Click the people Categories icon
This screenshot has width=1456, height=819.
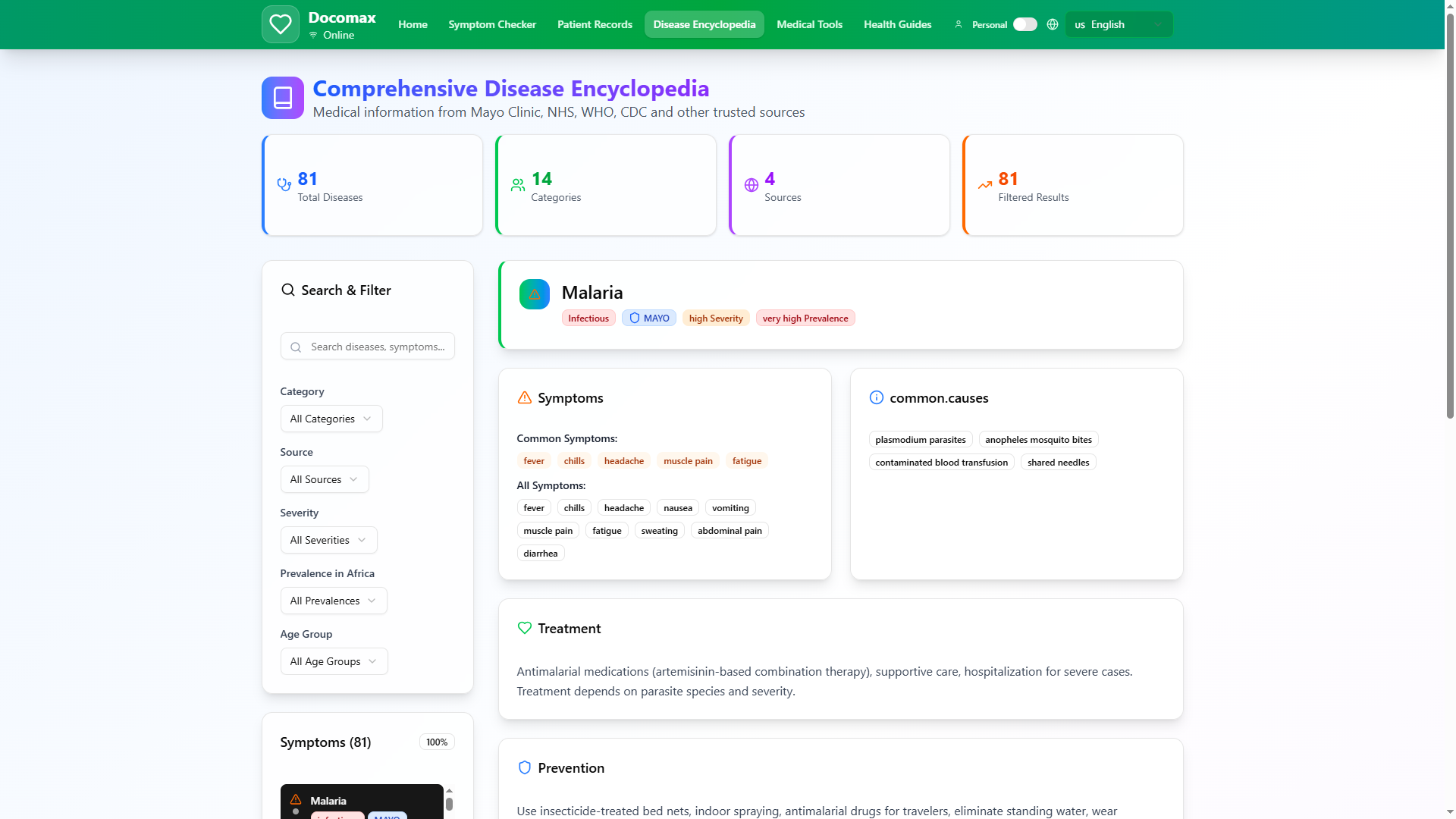click(517, 184)
